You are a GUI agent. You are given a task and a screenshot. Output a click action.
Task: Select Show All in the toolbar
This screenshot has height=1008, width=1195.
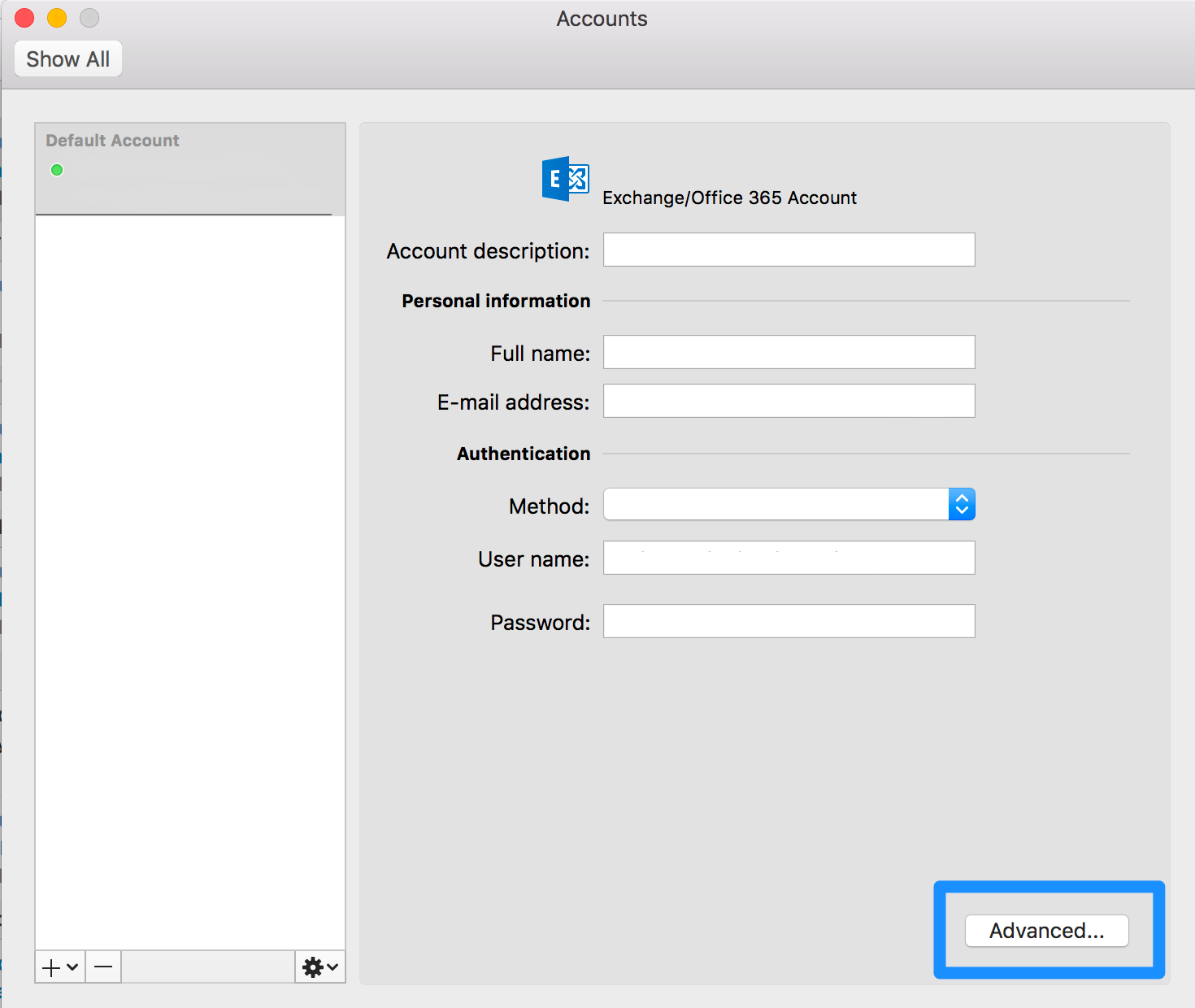pyautogui.click(x=67, y=58)
